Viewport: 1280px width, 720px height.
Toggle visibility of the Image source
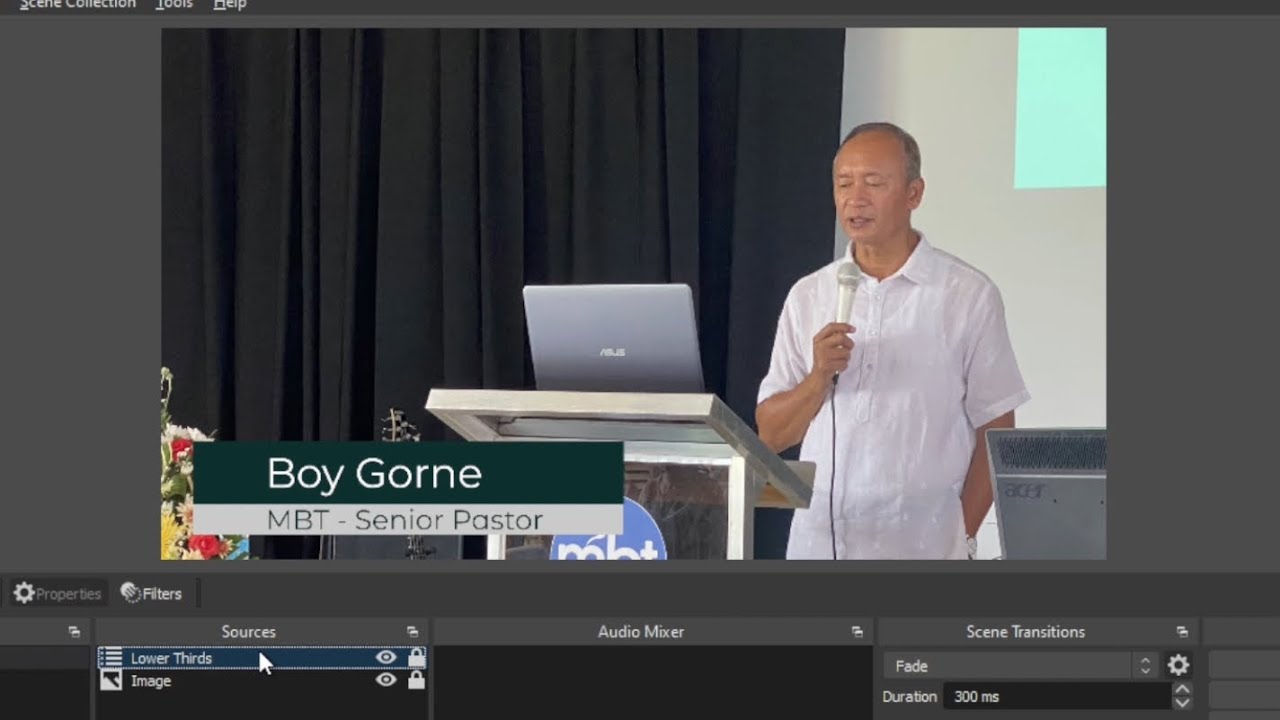tap(386, 680)
